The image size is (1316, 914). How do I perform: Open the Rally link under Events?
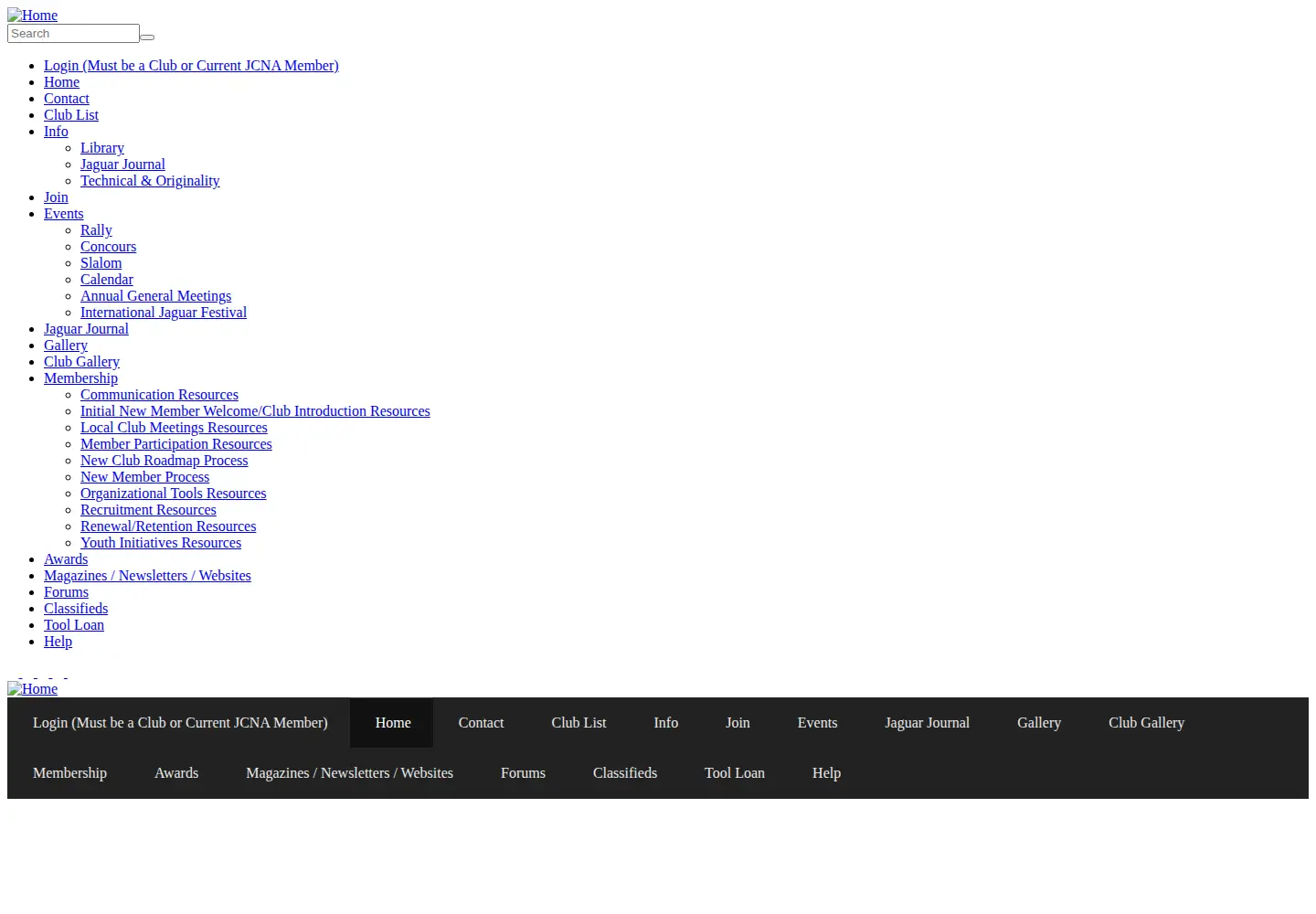[x=96, y=230]
